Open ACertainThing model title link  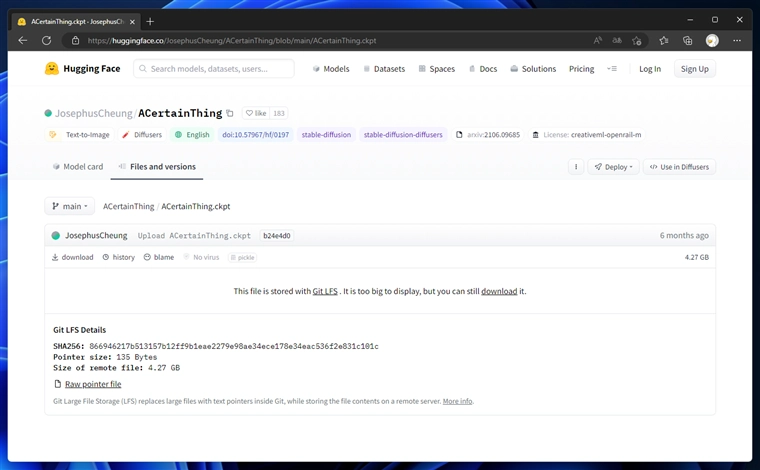180,113
